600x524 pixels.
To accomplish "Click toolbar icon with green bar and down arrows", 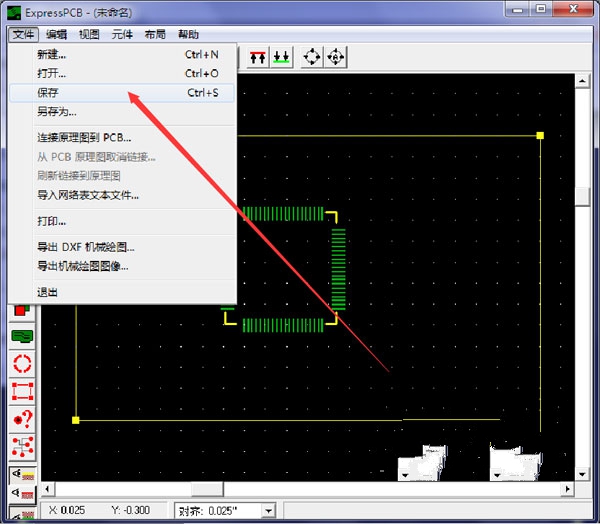I will (281, 57).
